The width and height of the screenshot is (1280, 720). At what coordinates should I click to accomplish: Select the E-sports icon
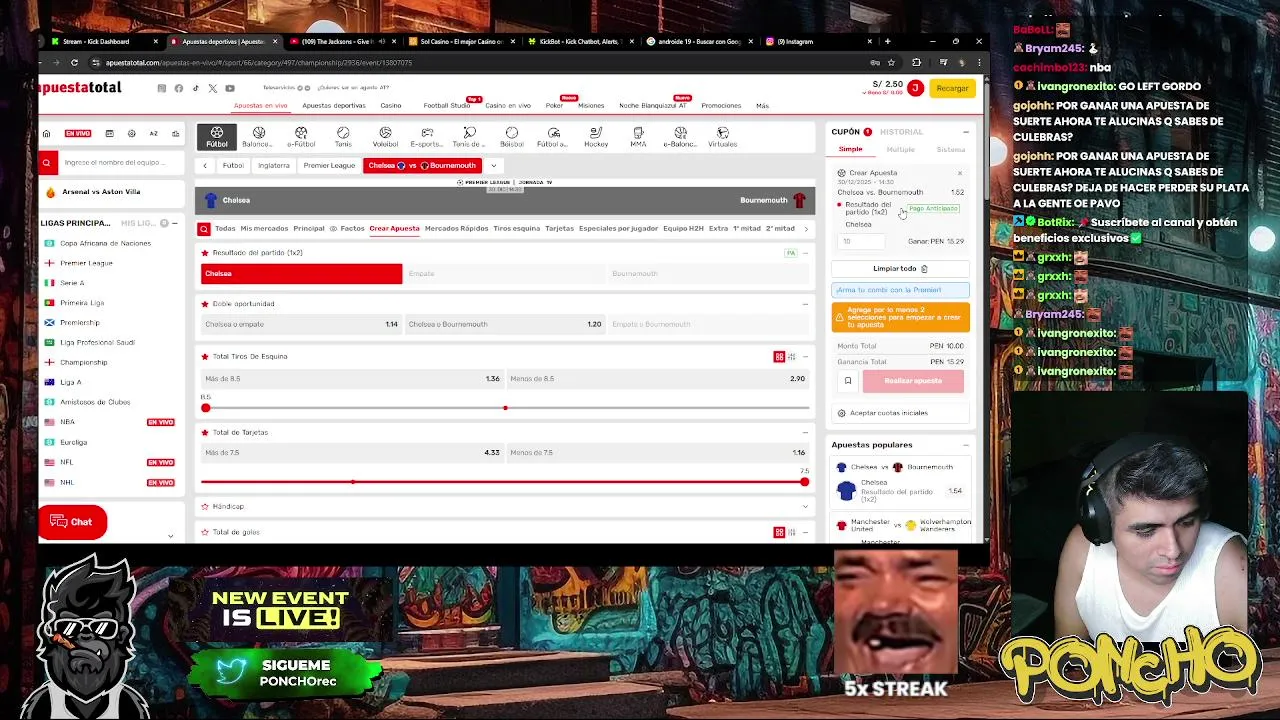pos(427,137)
